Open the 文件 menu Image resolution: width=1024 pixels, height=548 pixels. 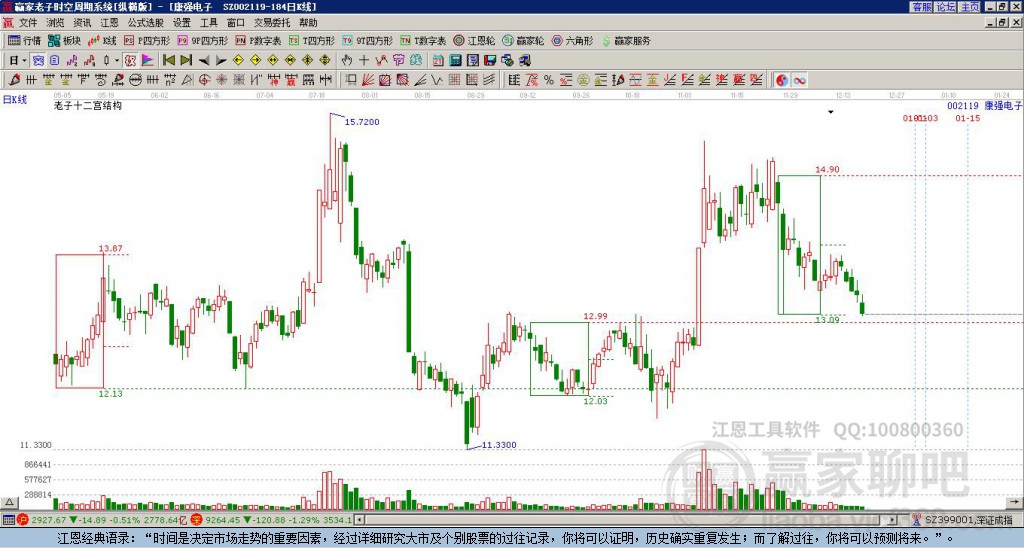point(27,23)
